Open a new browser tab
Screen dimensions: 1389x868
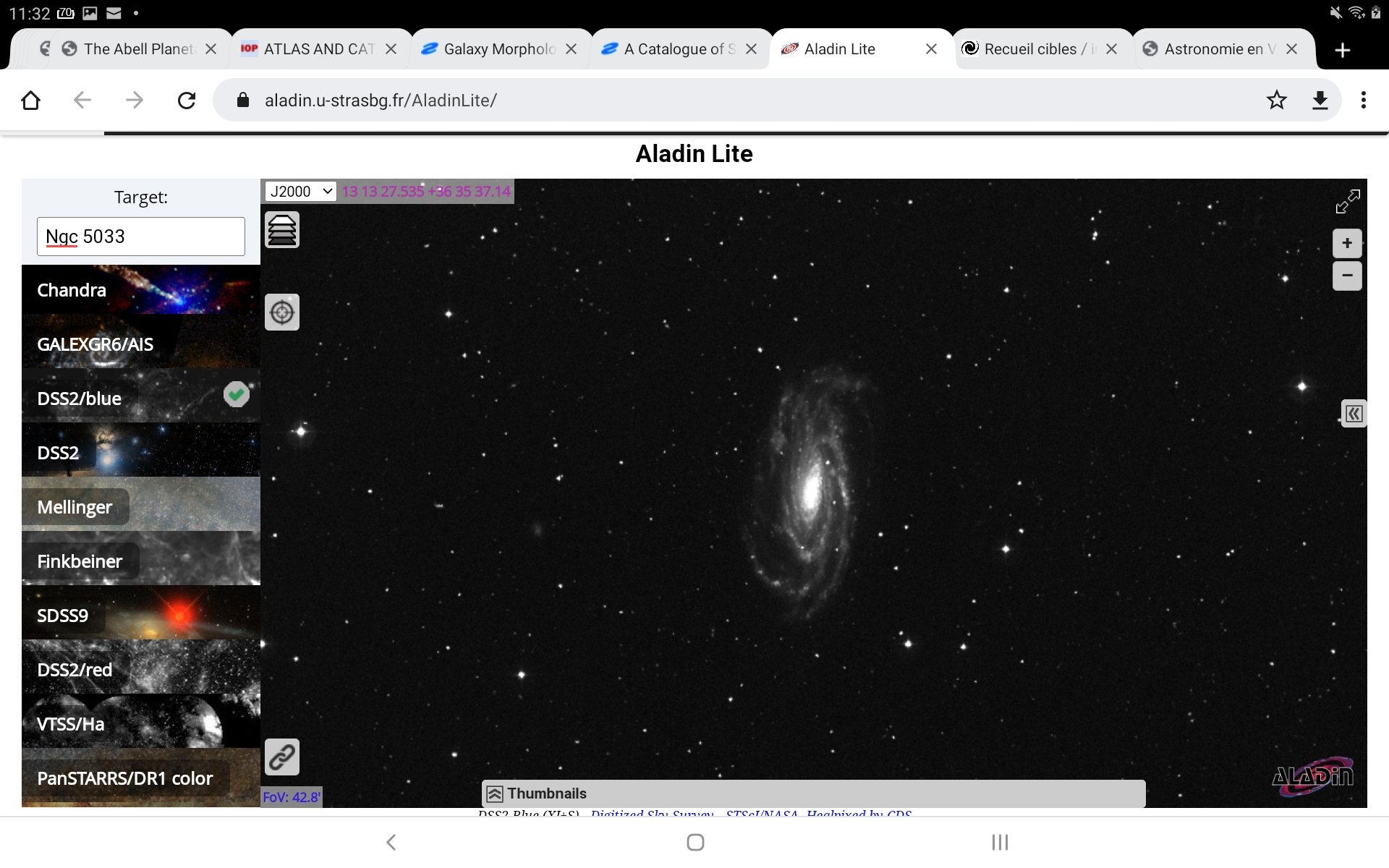(1343, 50)
